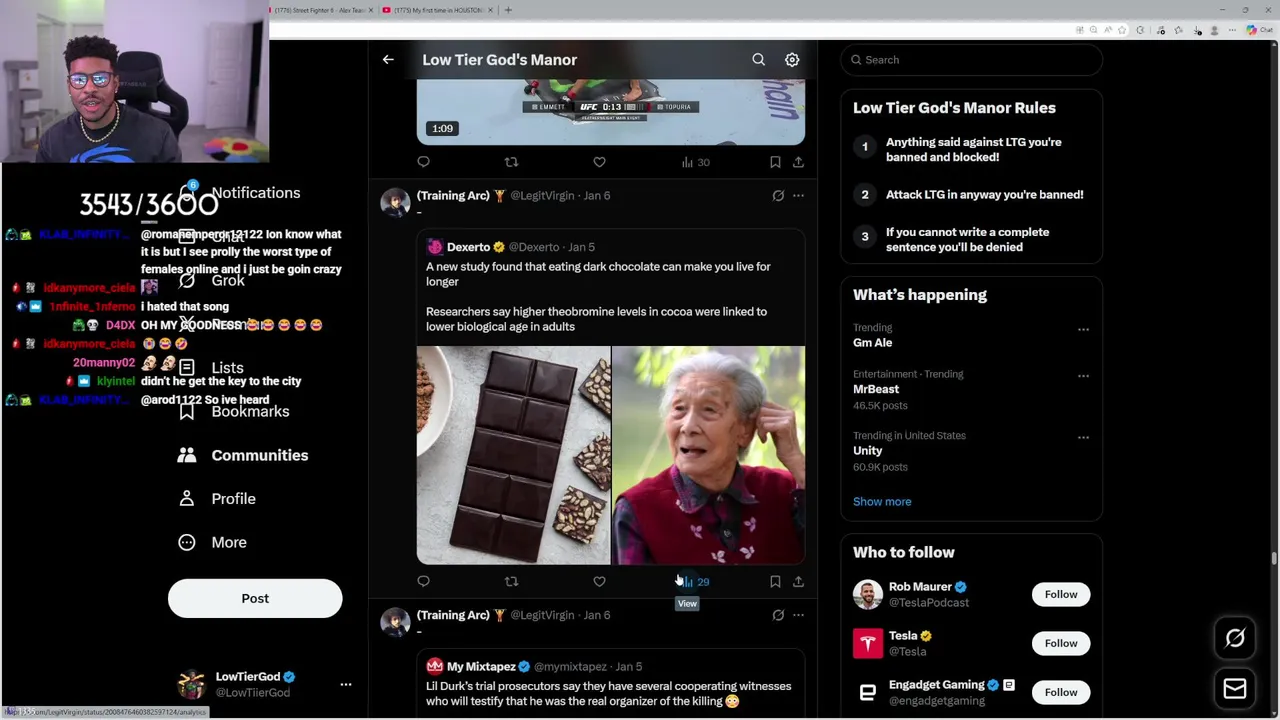The image size is (1280, 720).
Task: Switch to My first time in HOUSTON tab
Action: pyautogui.click(x=438, y=10)
